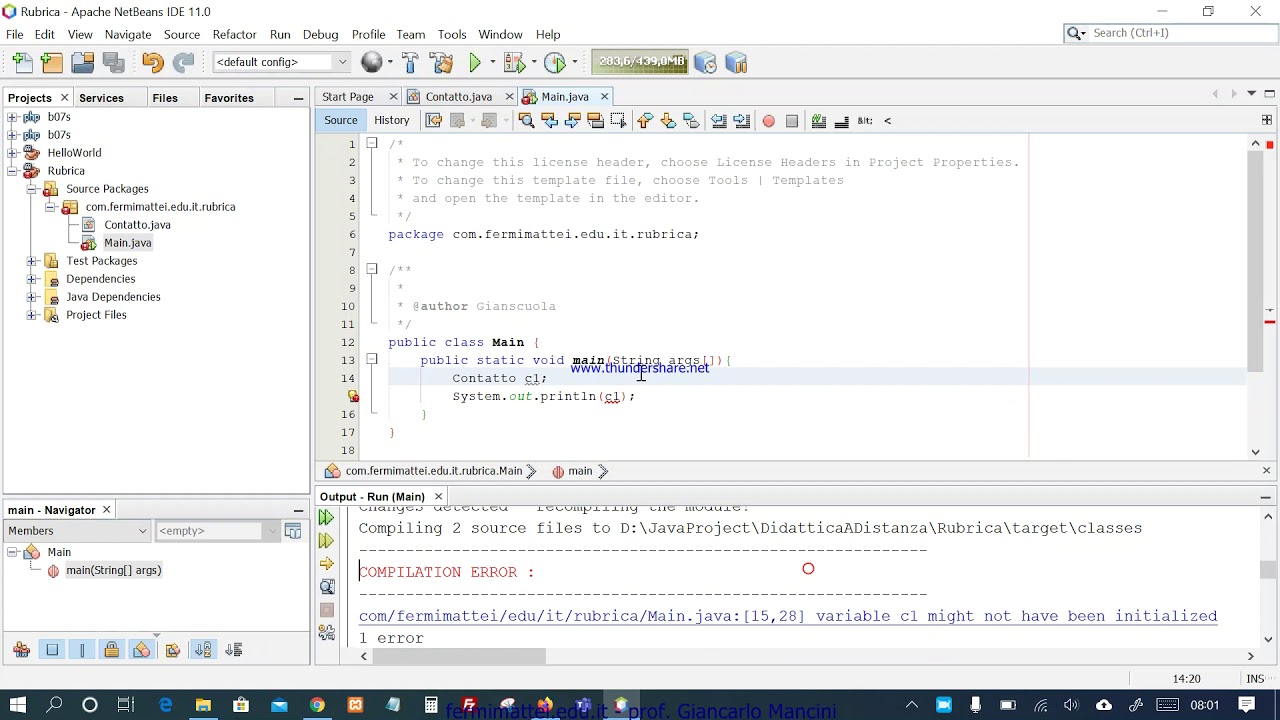The height and width of the screenshot is (720, 1280).
Task: Start macro recording with the red circle
Action: coord(768,121)
